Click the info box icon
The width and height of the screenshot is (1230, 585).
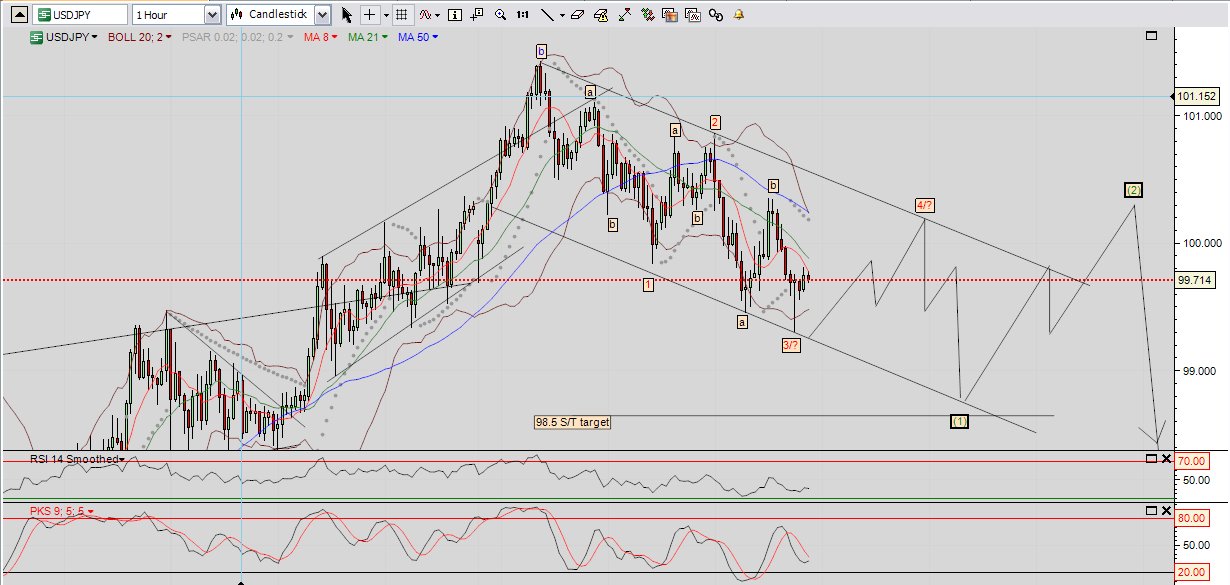pos(456,15)
